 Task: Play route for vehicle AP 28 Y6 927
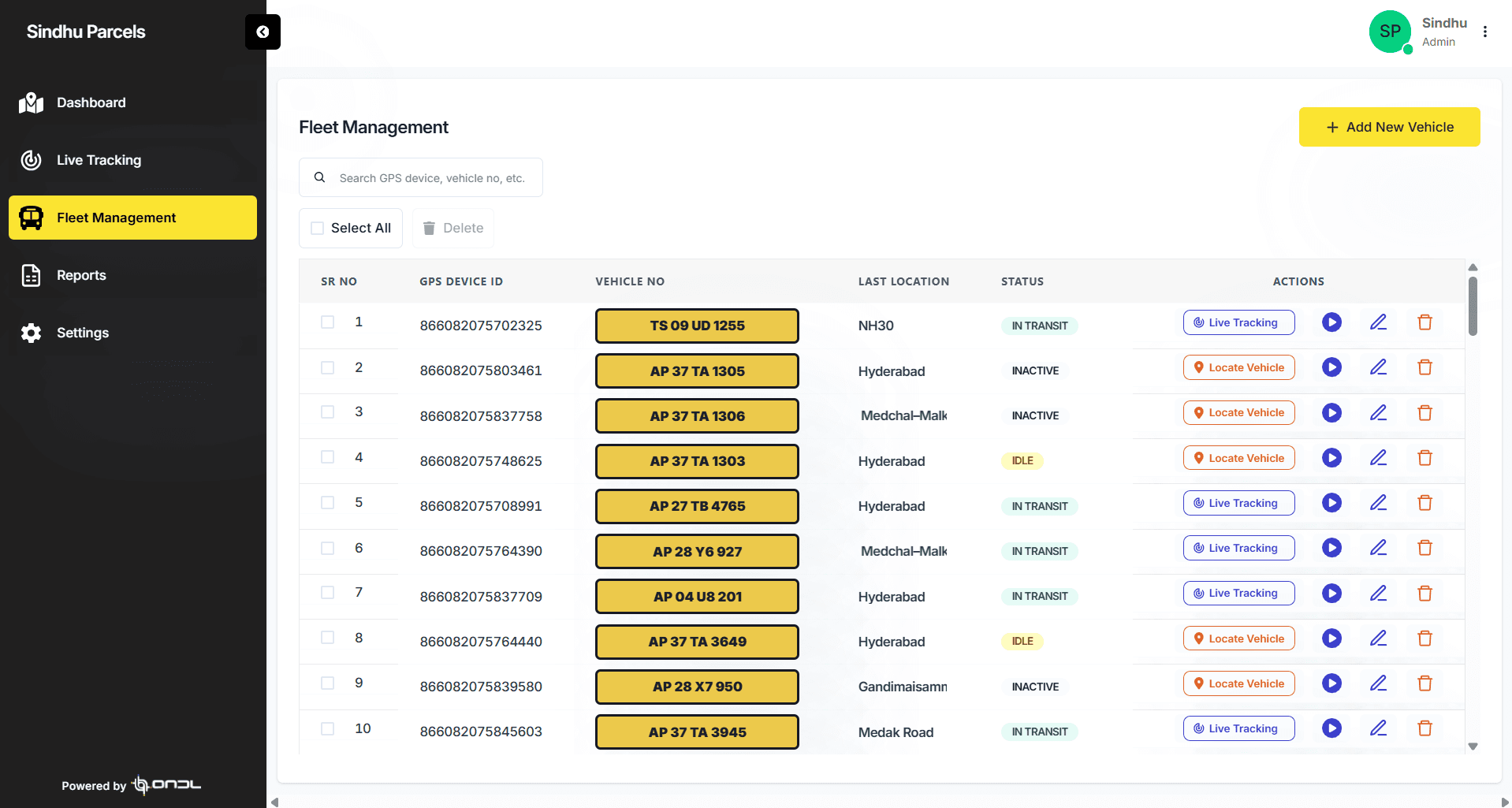(x=1331, y=548)
